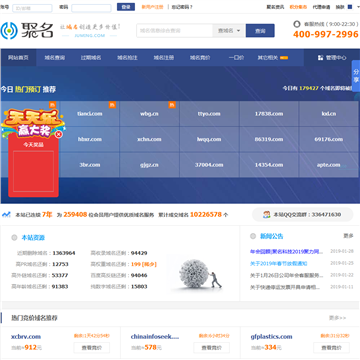Image resolution: width=360 pixels, height=360 pixels.
Task: Select wbg.cn domain cell
Action: coord(149,114)
